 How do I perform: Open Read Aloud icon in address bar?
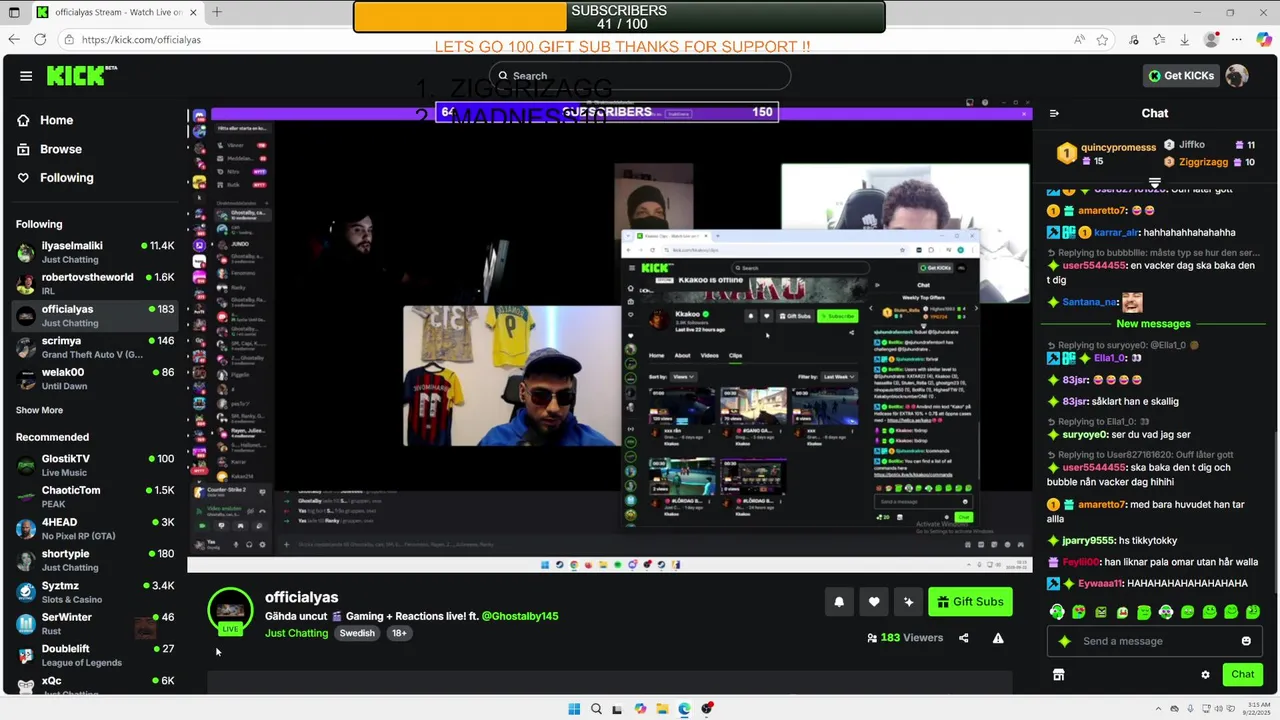1080,40
